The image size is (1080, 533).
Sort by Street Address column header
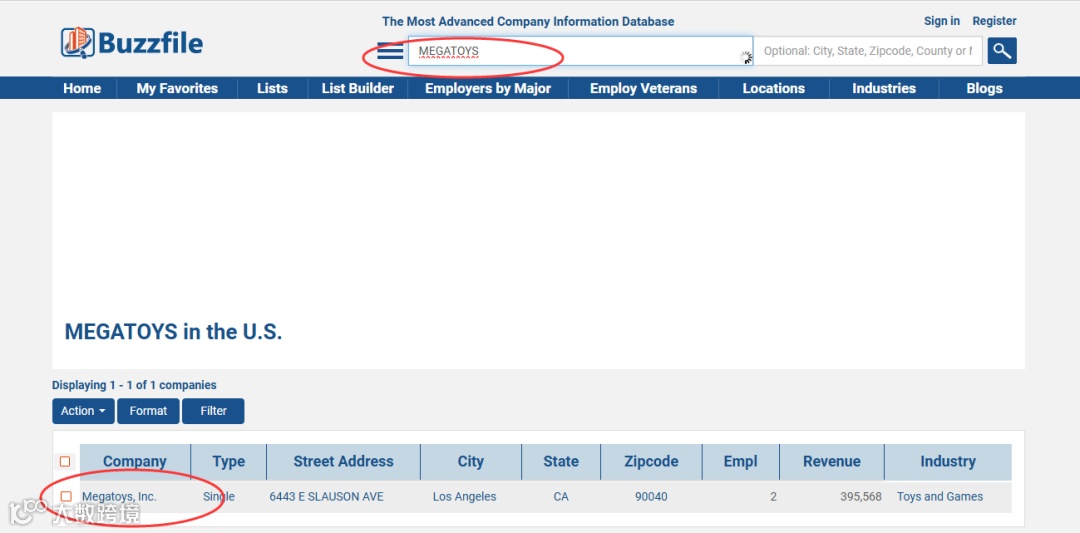343,461
